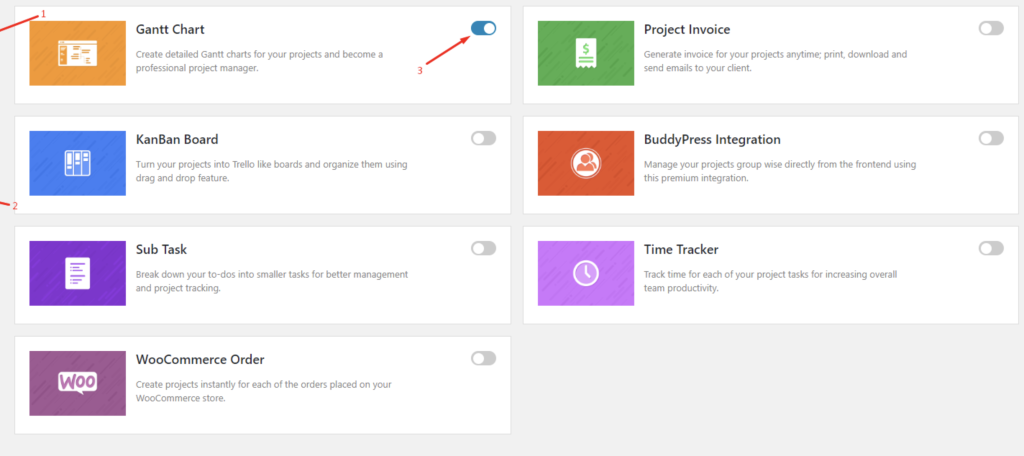
Task: Click the WooCommerce Woo logo icon
Action: point(78,383)
